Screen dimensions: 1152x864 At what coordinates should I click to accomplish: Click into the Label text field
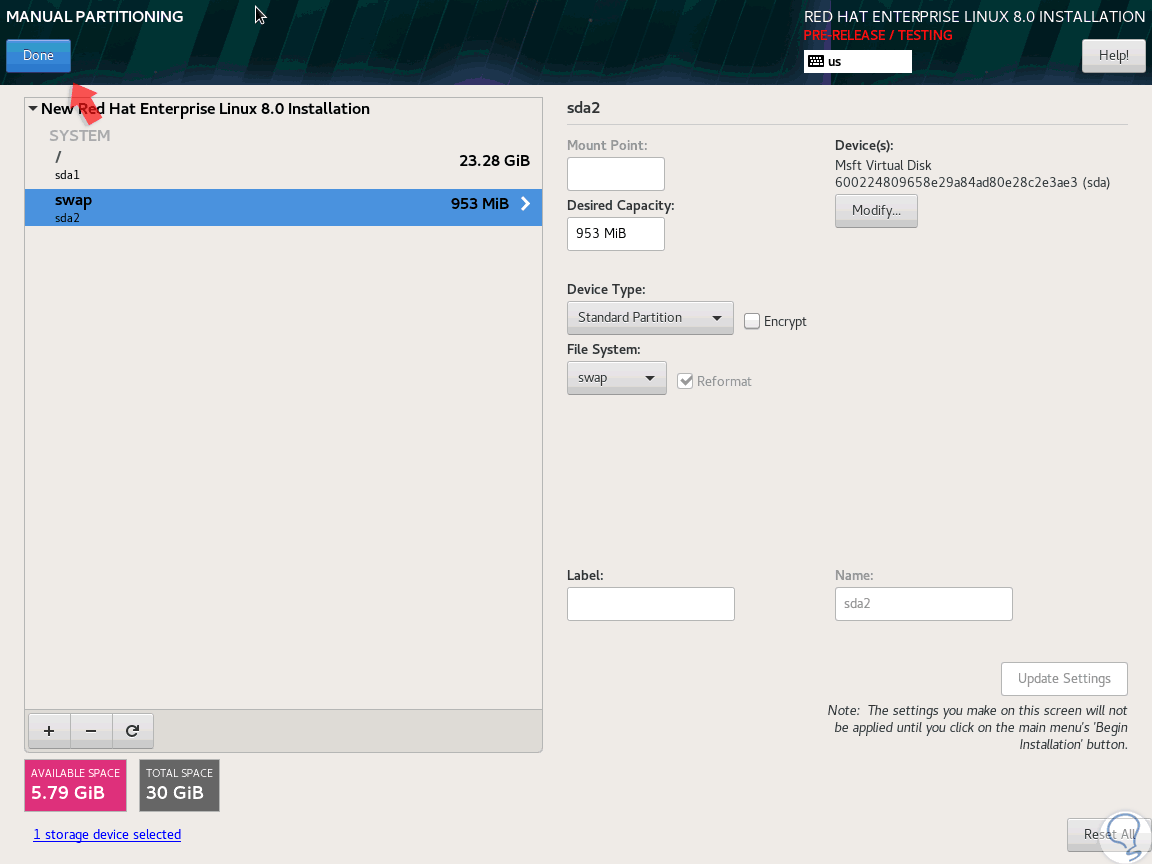pos(650,604)
